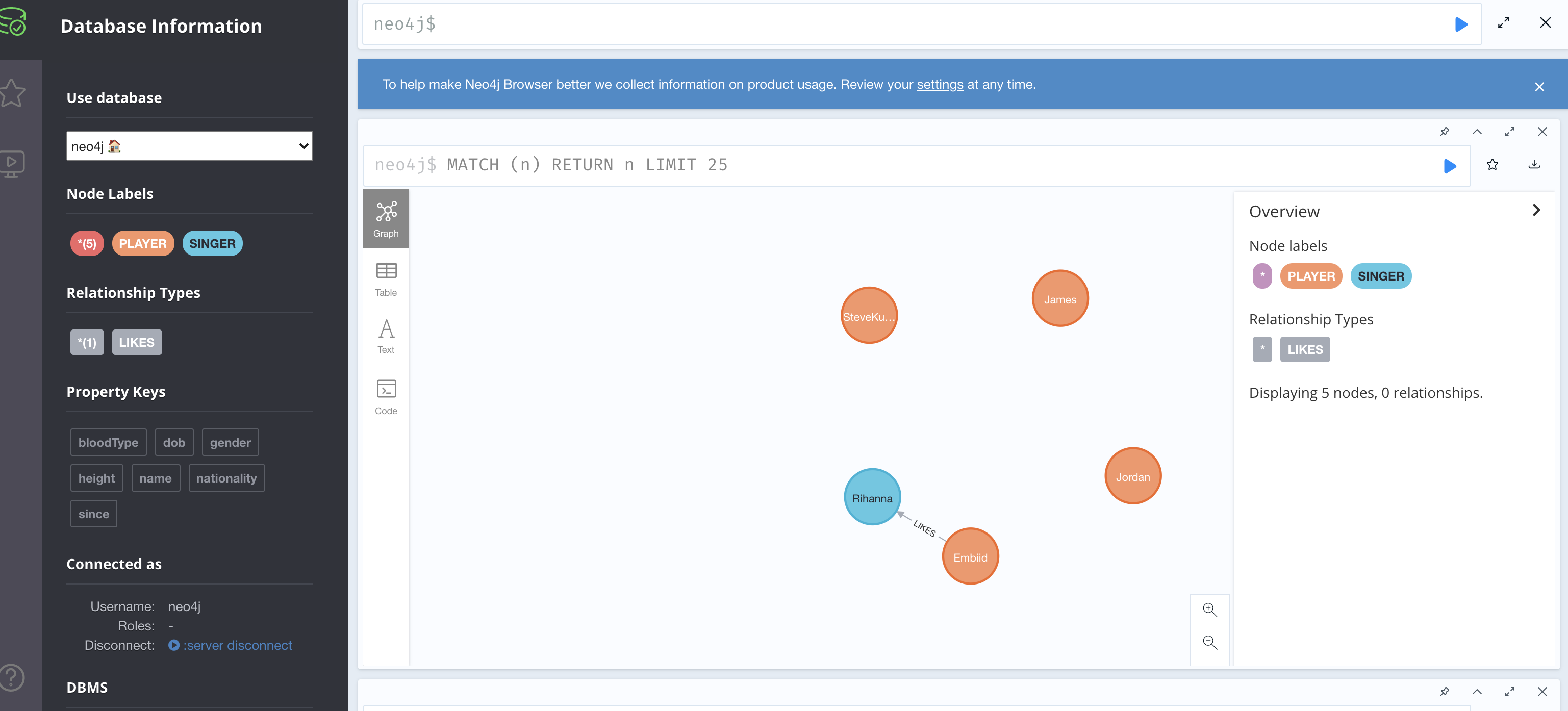This screenshot has width=1568, height=711.
Task: Click the Rihanna node on graph
Action: [873, 497]
